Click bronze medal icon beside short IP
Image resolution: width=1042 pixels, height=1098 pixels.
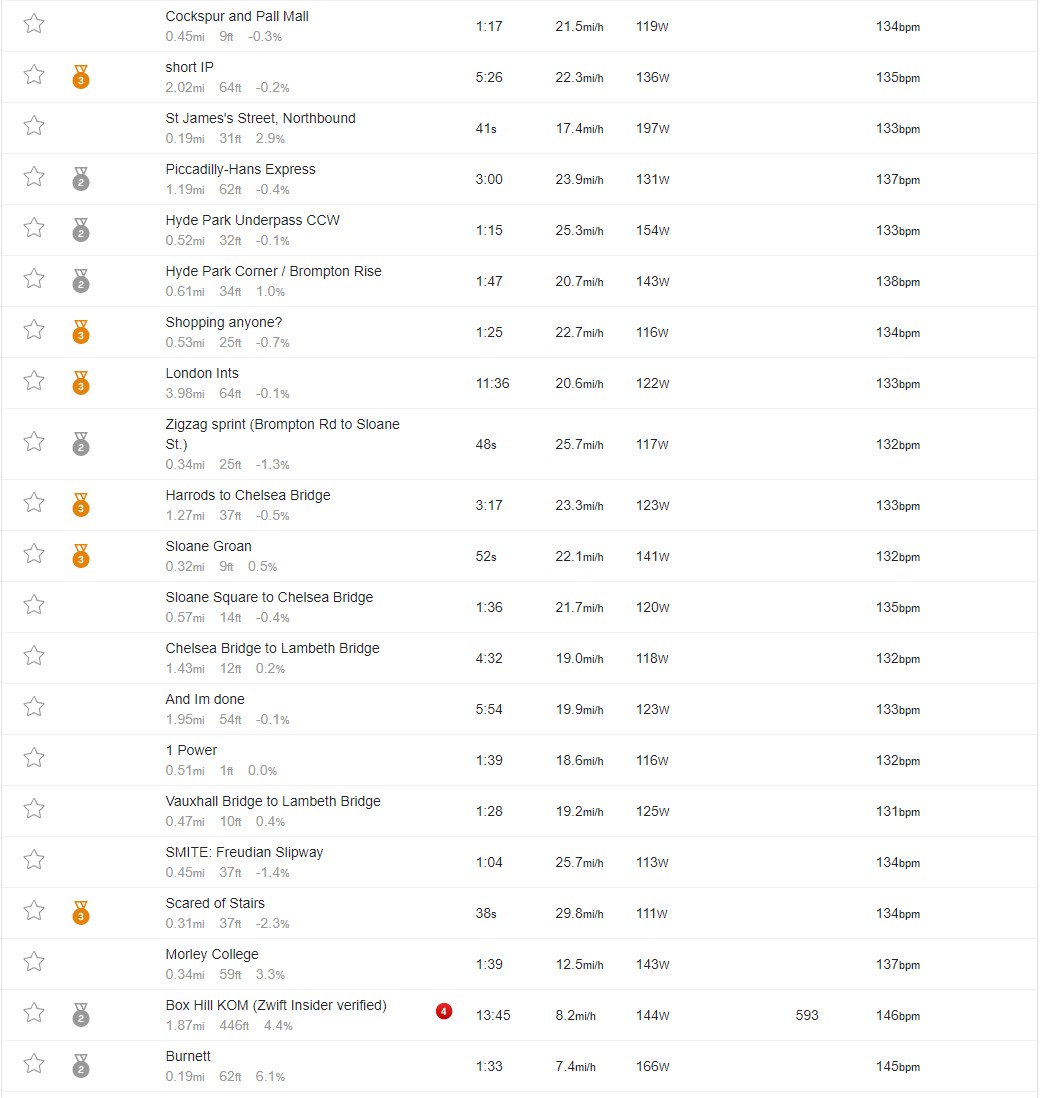[81, 76]
